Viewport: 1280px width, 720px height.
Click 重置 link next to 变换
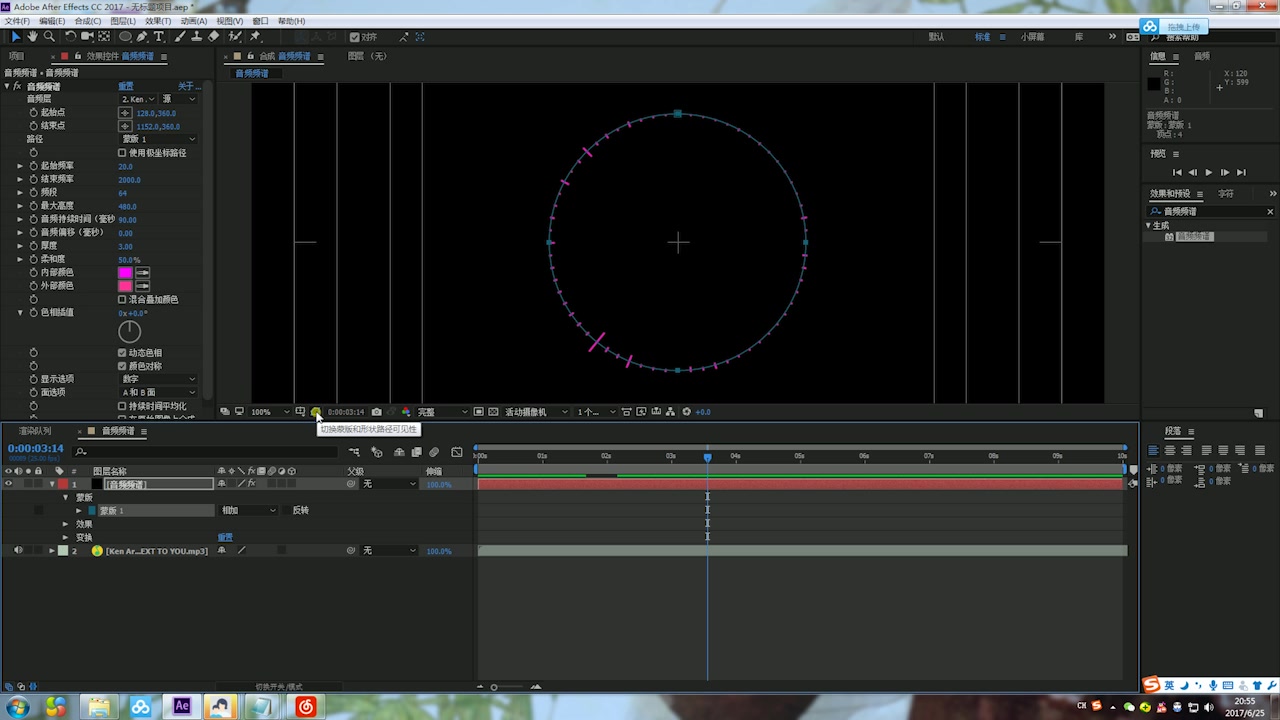(x=226, y=537)
